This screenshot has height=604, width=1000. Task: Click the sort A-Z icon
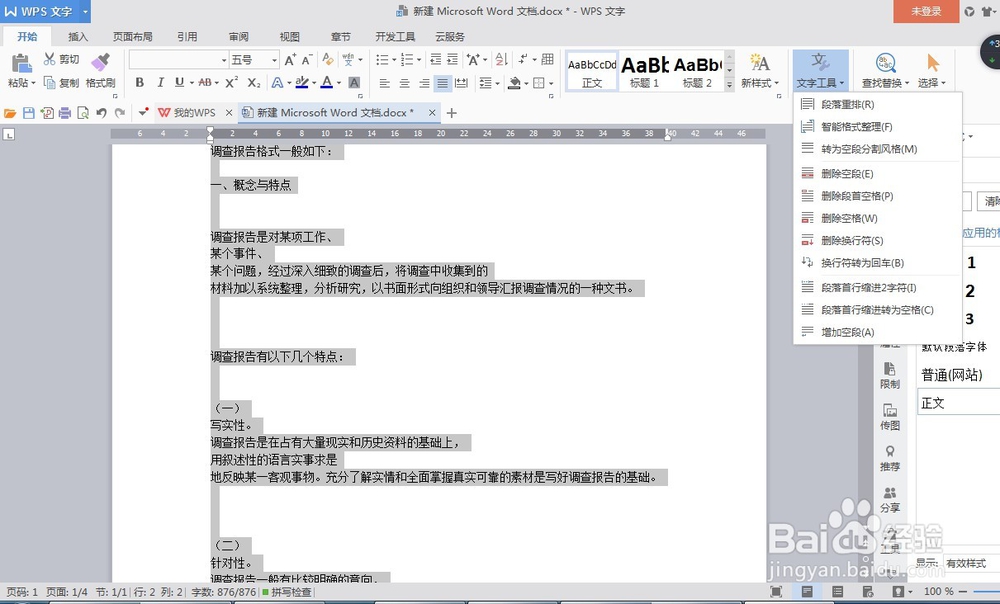tap(501, 59)
